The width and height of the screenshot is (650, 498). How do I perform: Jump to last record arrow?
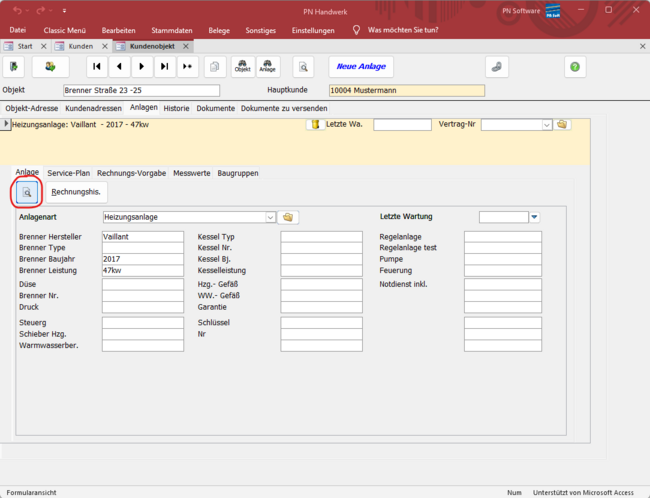pos(165,67)
